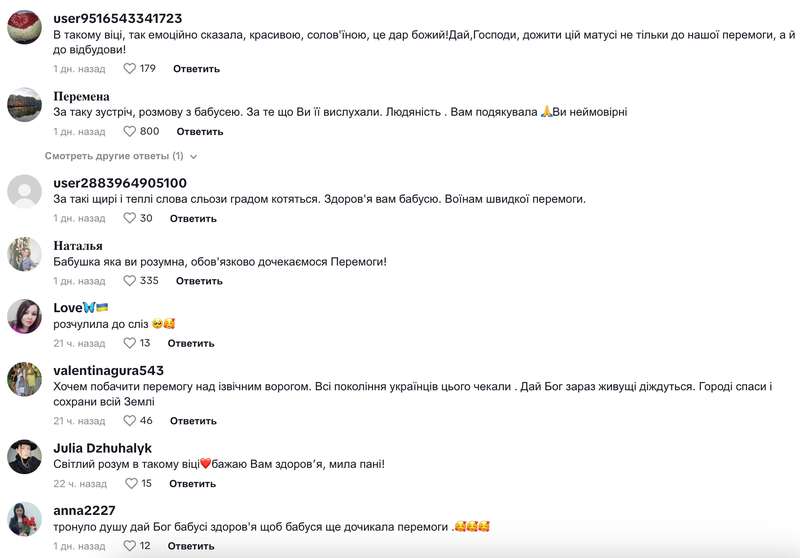Open Наталья's avatar thumbnail
Viewport: 800px width, 558px height.
pyautogui.click(x=24, y=254)
